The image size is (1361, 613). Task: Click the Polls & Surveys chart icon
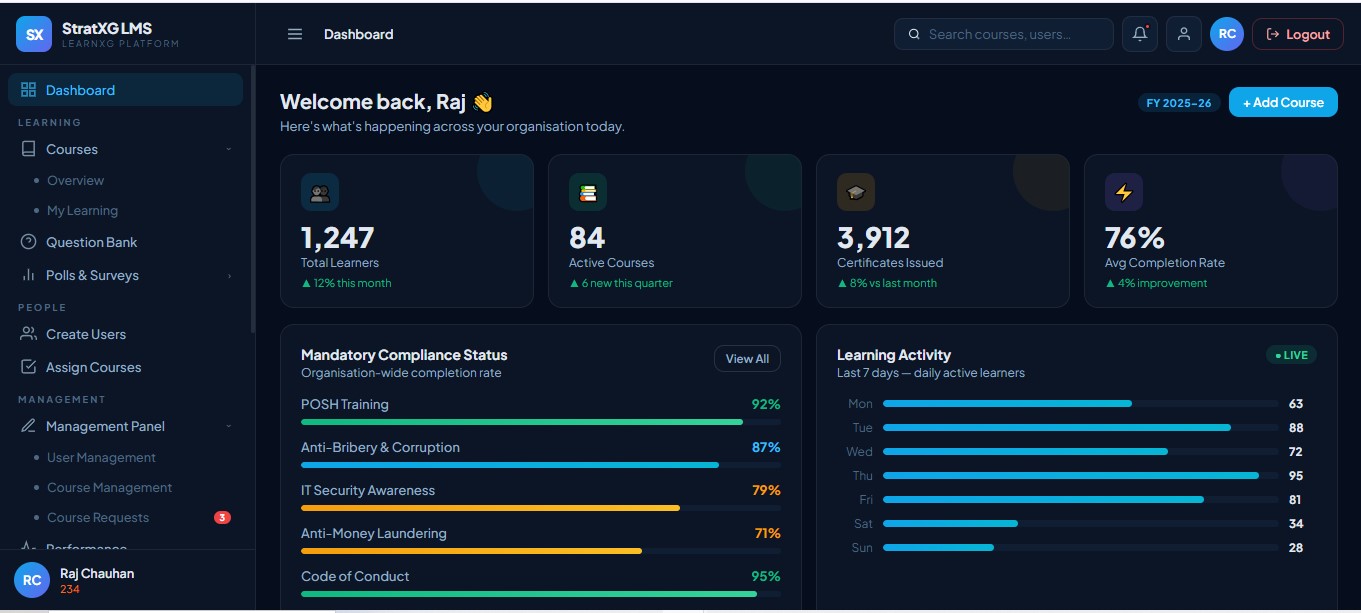28,275
